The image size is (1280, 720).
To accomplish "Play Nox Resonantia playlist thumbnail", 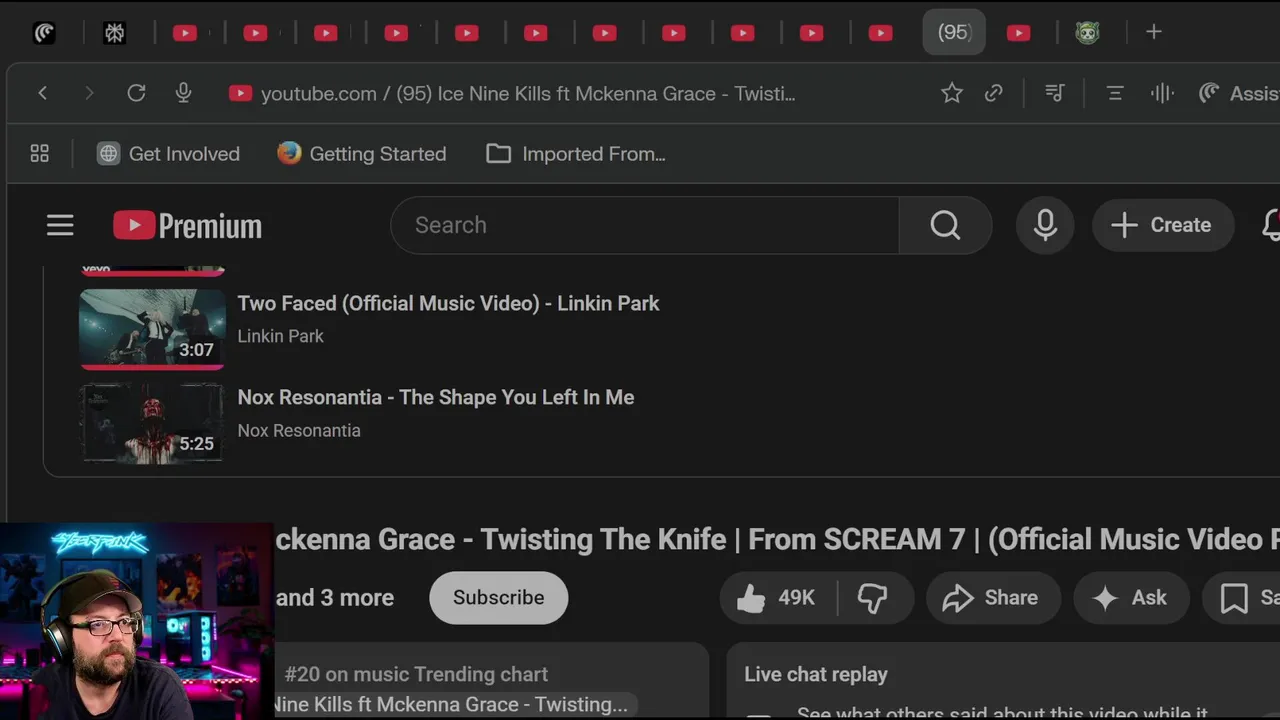I will pyautogui.click(x=152, y=422).
